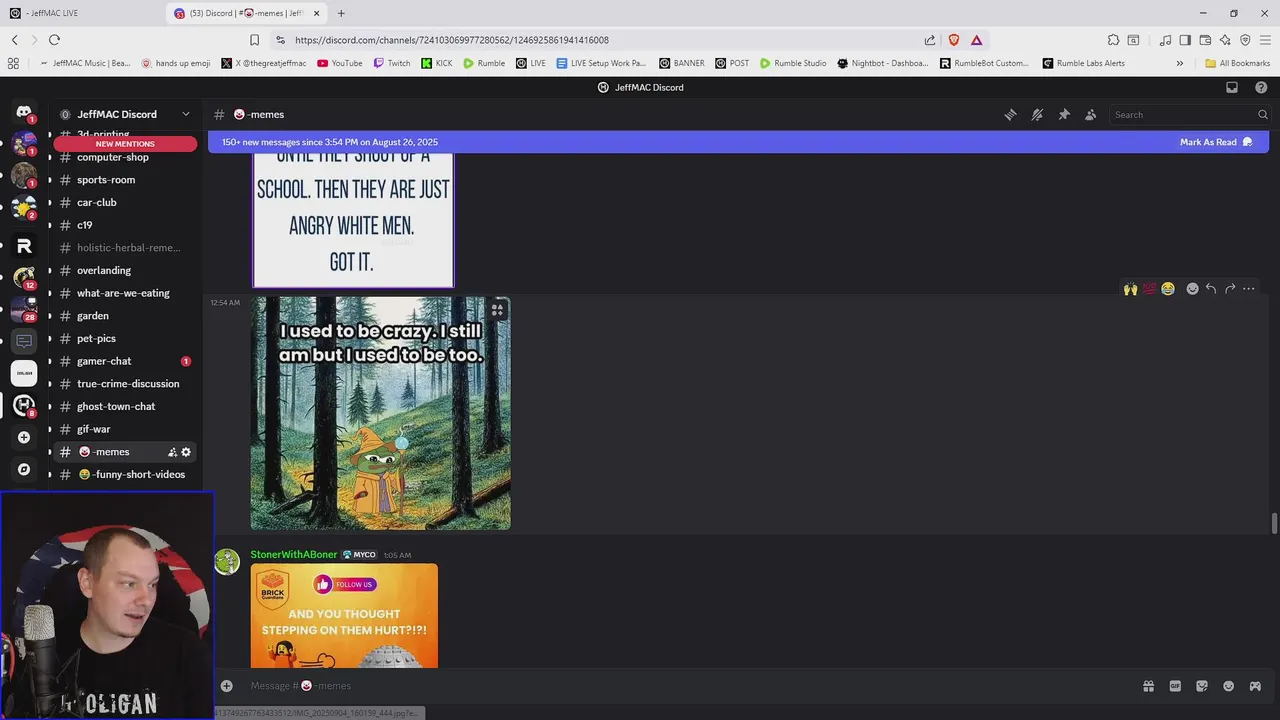Click the StonerWithABoner username
This screenshot has width=1280, height=720.
click(294, 555)
